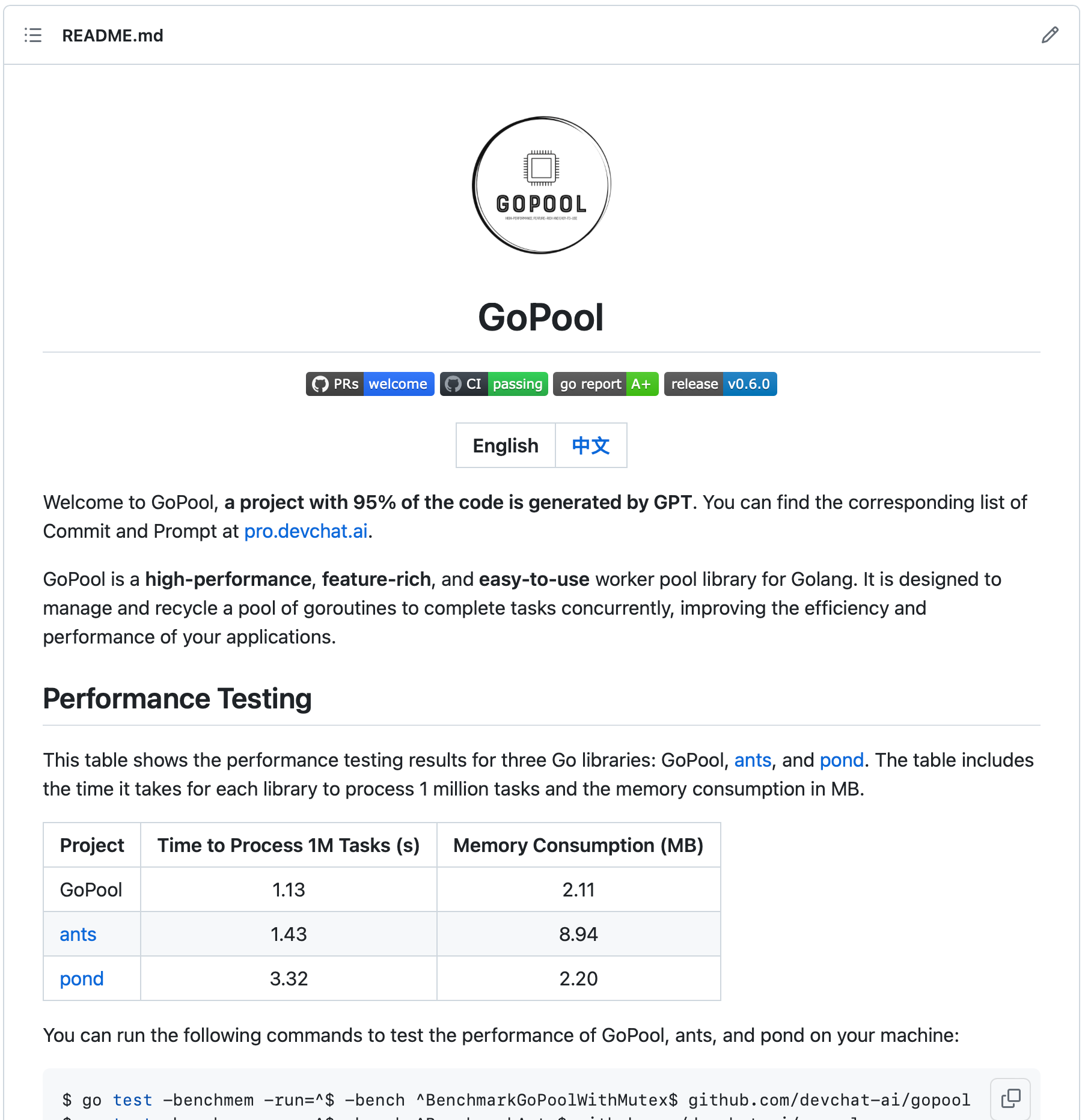Open the pond link in the table
The height and width of the screenshot is (1120, 1088).
point(82,979)
